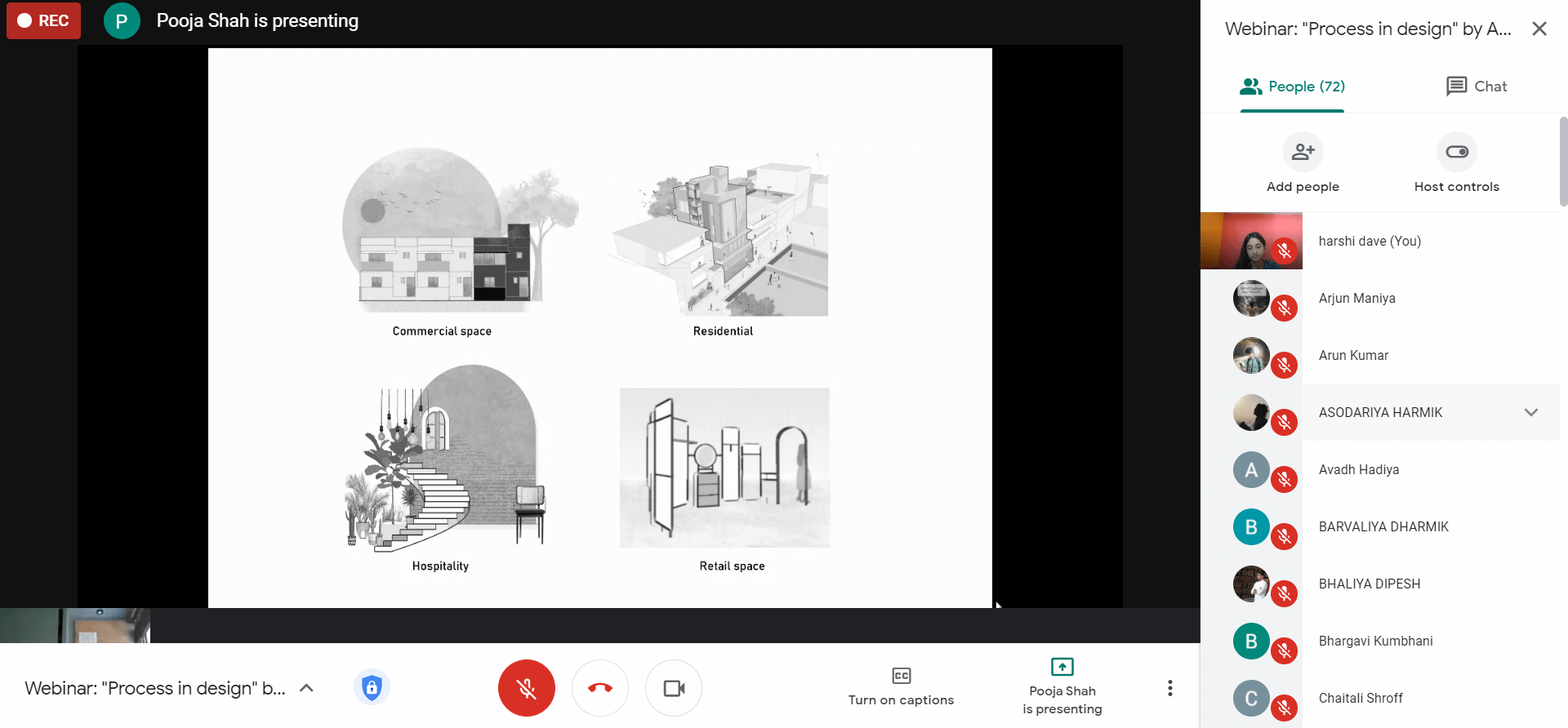
Task: Close the side panel
Action: click(1539, 29)
